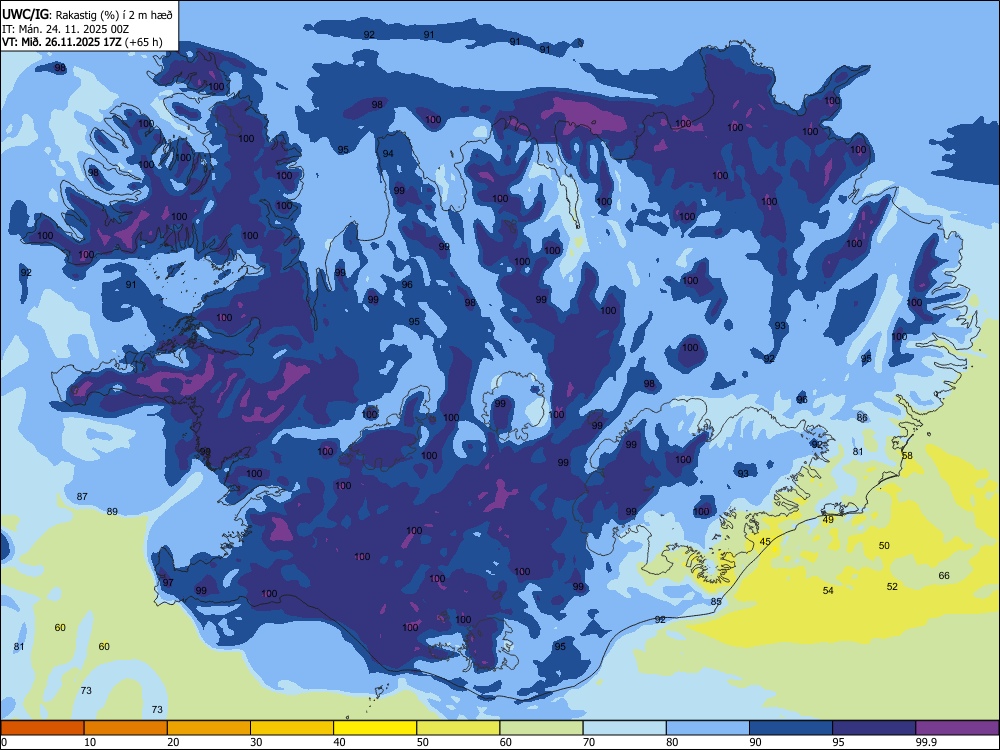Click the legend tick label '99.9'
The height and width of the screenshot is (750, 1000).
coord(926,742)
